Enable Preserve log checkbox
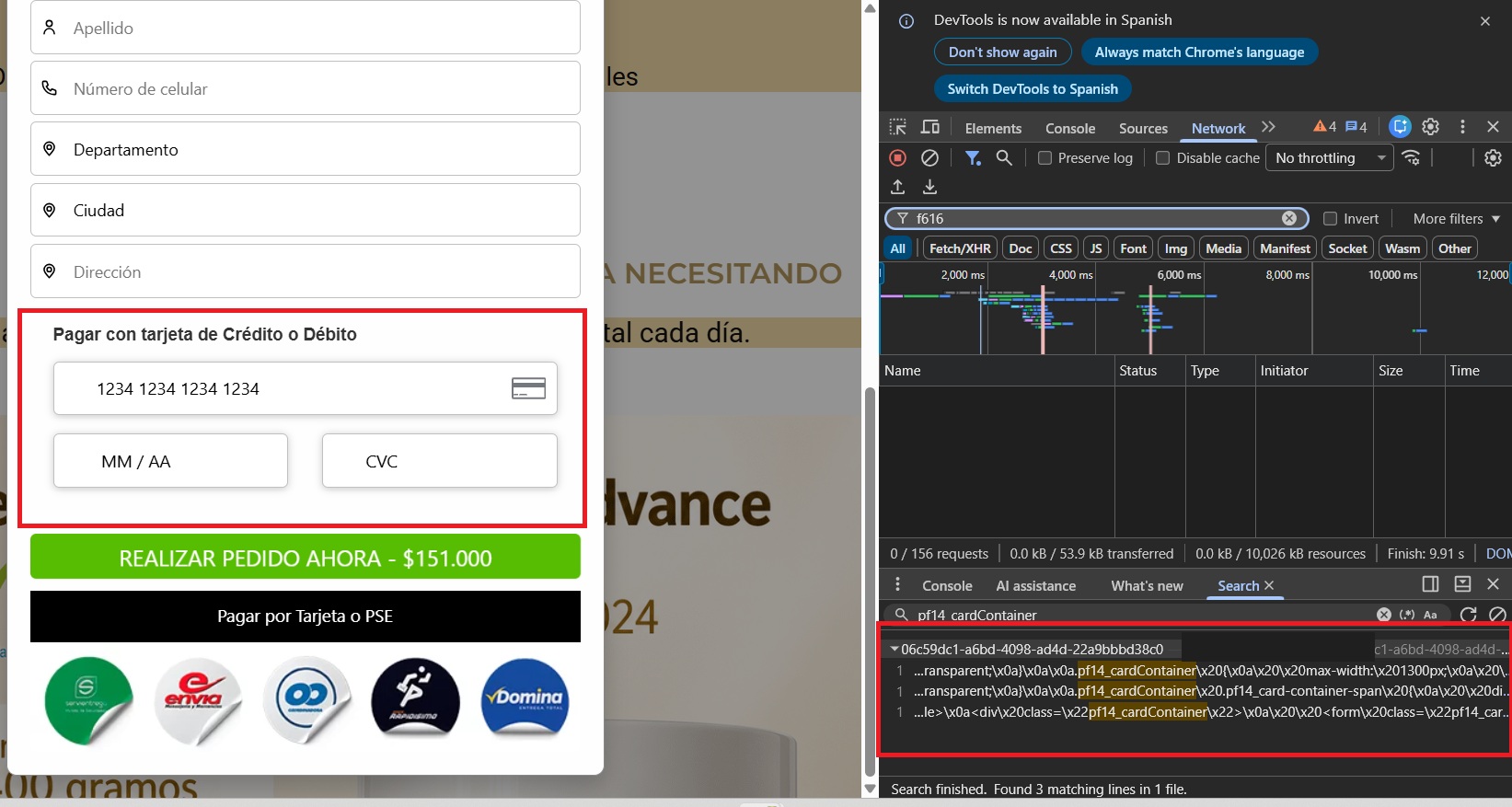Viewport: 1512px width, 807px height. click(x=1045, y=158)
